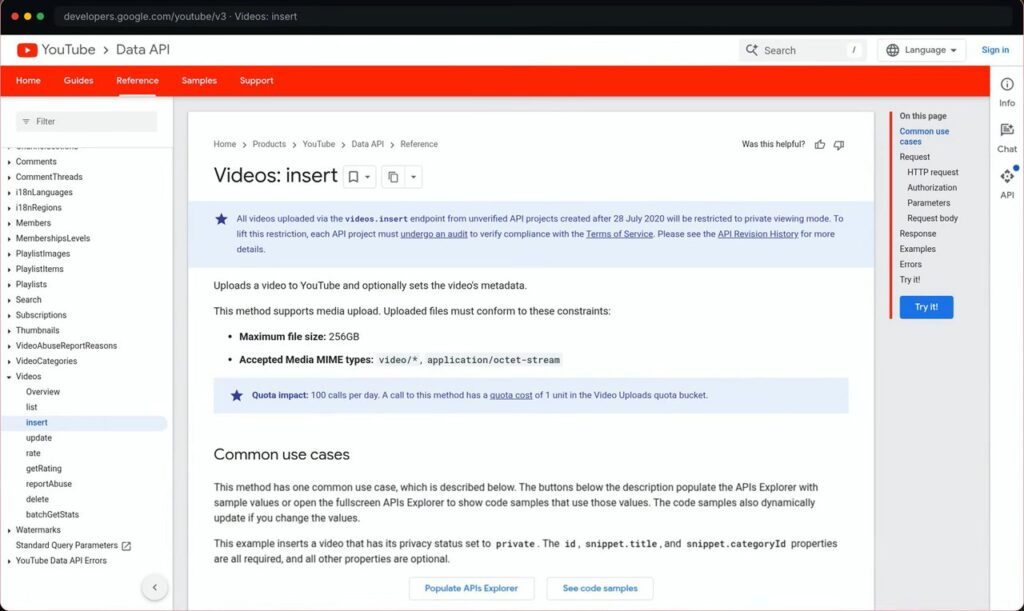The width and height of the screenshot is (1024, 611).
Task: Open the Chat side panel icon
Action: (x=1006, y=130)
